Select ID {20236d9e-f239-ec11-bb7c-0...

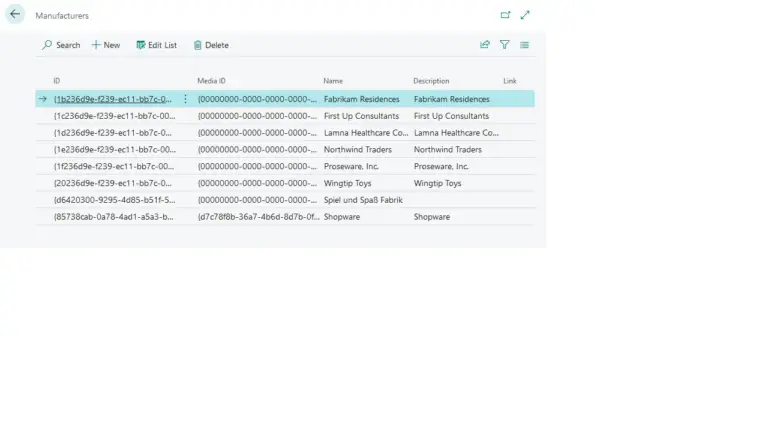[113, 183]
